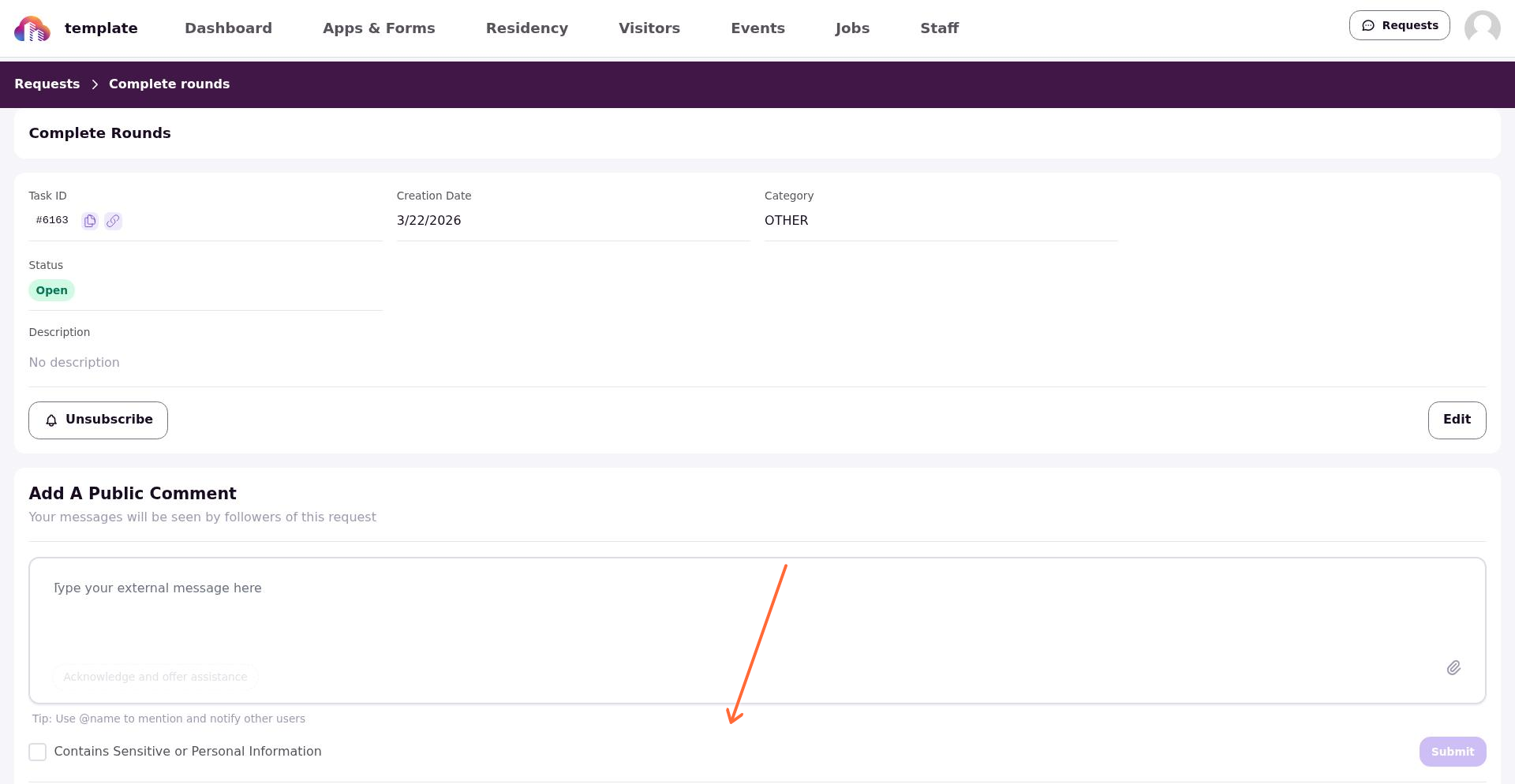Open the Apps & Forms menu
1515x784 pixels.
click(x=379, y=28)
